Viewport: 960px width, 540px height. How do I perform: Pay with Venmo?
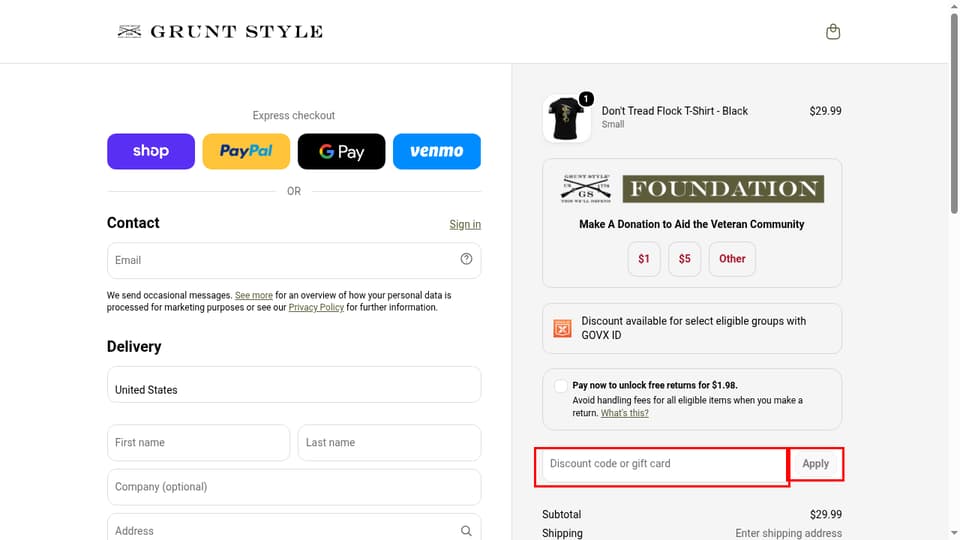(x=437, y=151)
